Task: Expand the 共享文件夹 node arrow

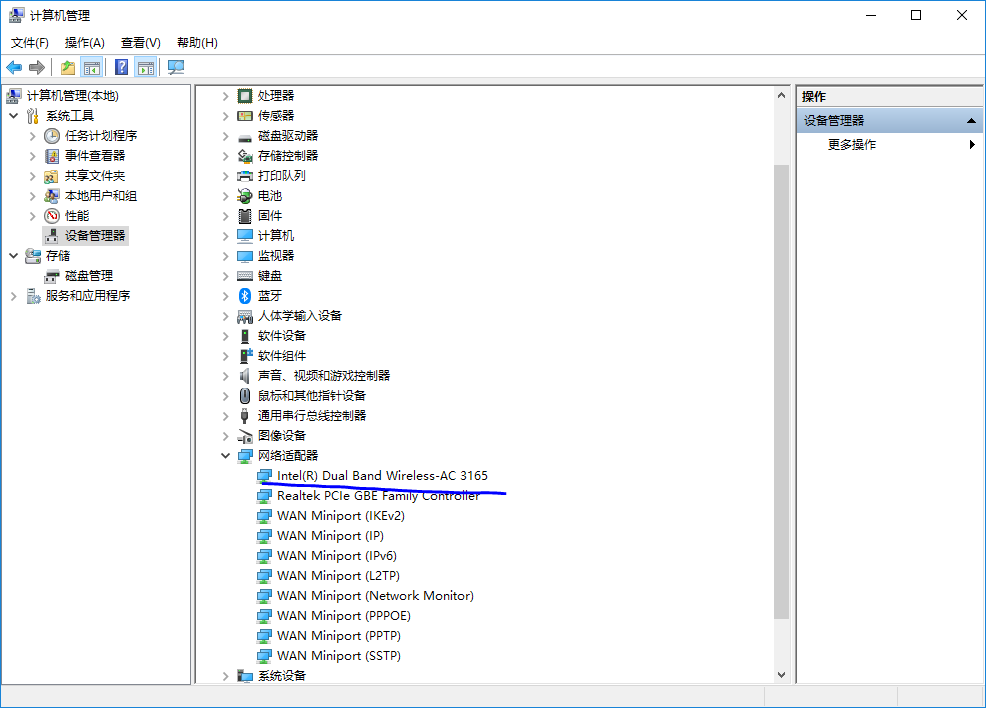Action: coord(32,177)
